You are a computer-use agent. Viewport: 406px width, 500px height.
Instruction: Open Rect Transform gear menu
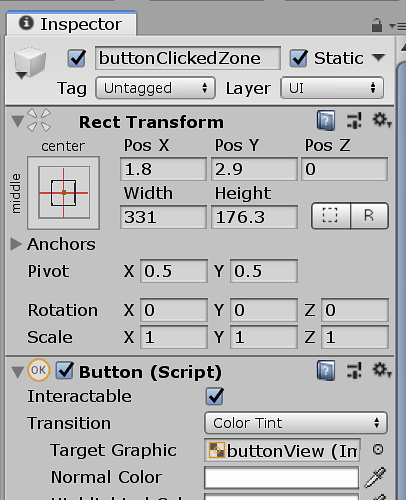382,120
